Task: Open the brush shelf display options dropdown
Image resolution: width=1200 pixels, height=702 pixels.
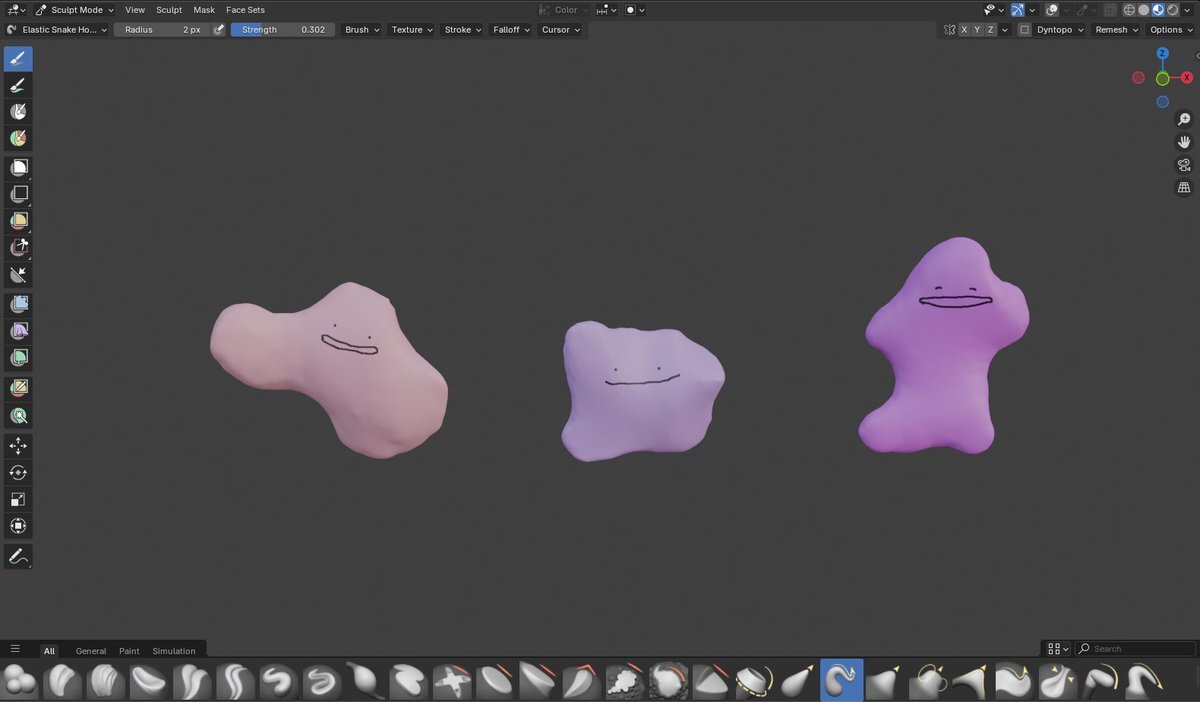Action: pos(1056,649)
